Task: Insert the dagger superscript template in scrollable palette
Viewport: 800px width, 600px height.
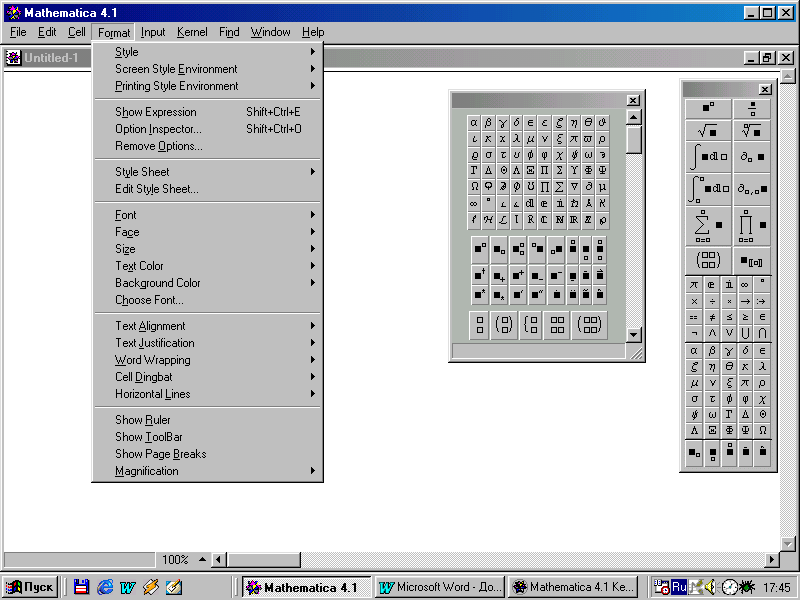Action: pos(480,276)
